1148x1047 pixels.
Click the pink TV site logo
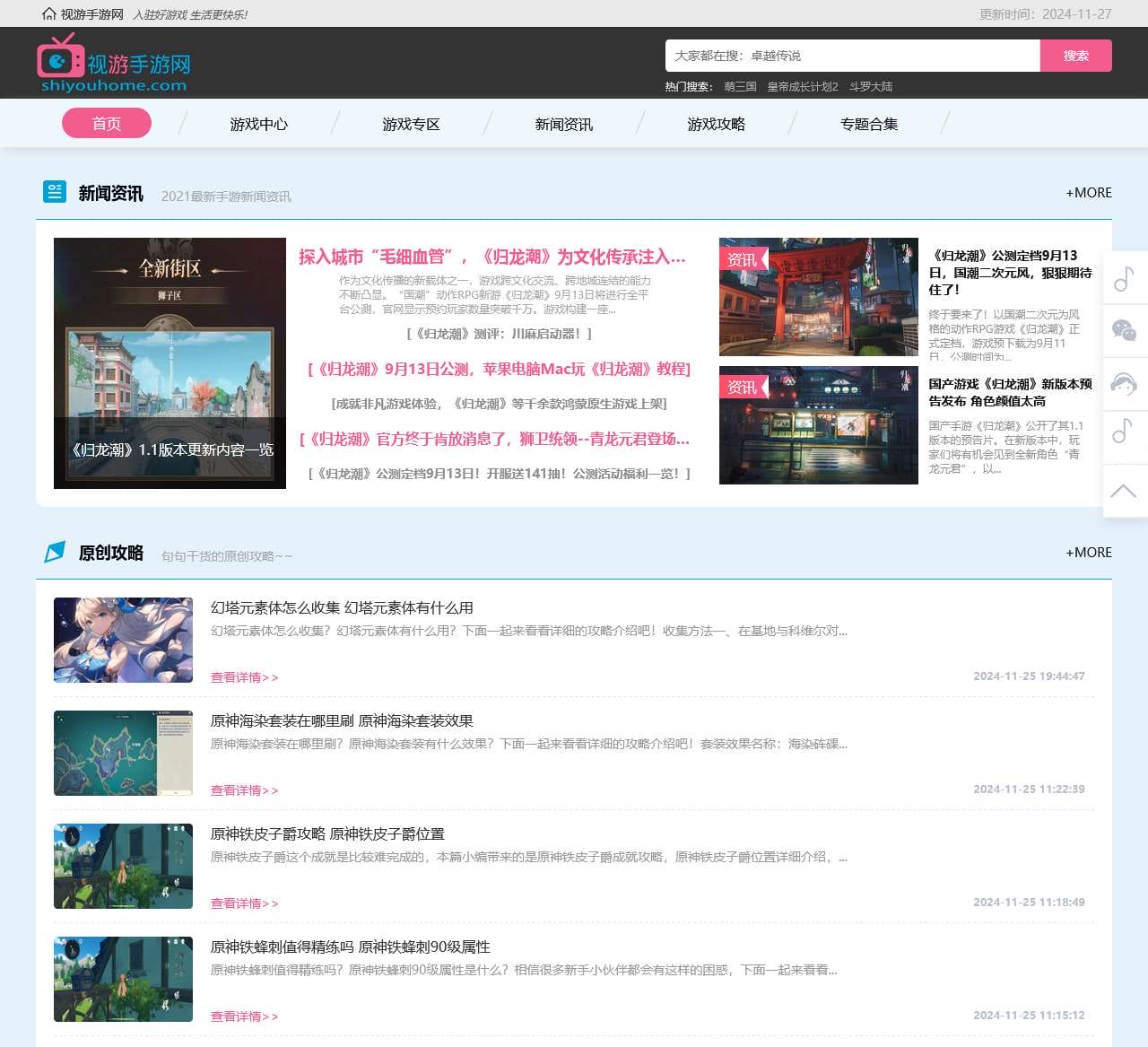[60, 57]
